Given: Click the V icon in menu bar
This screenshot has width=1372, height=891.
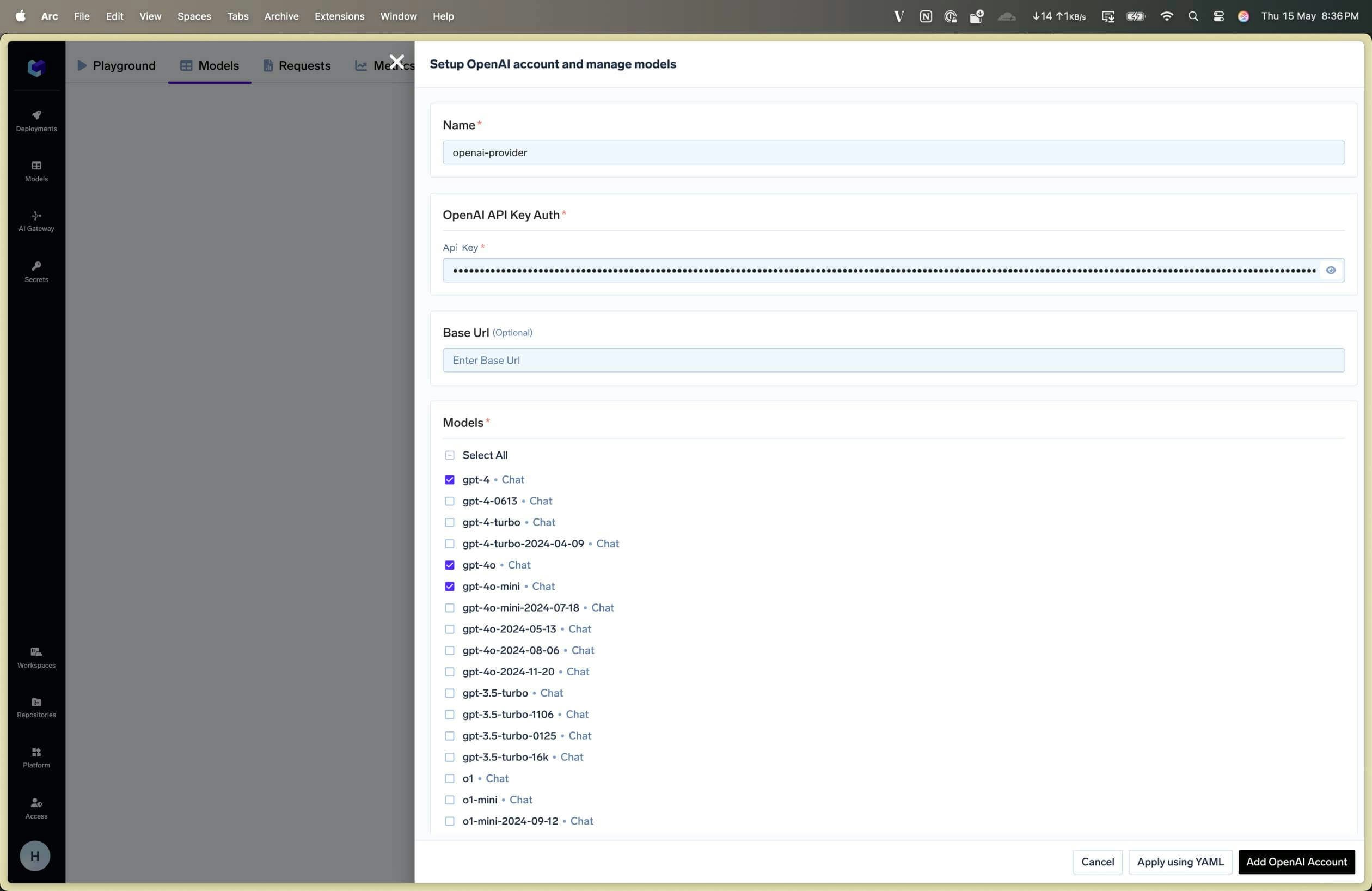Looking at the screenshot, I should 899,16.
